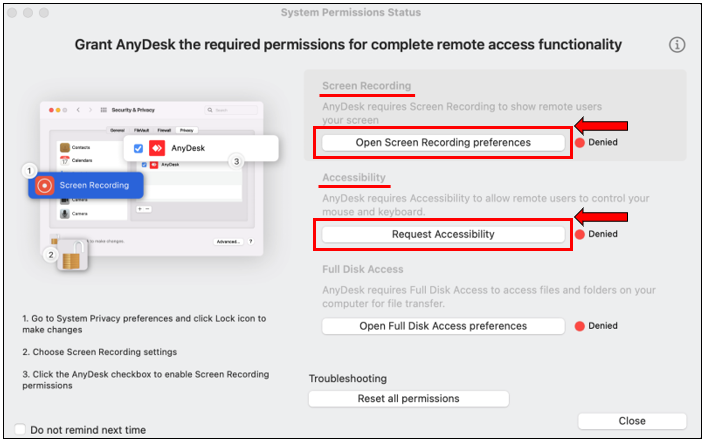Click the Request Accessibility button
The height and width of the screenshot is (442, 705).
tap(443, 234)
